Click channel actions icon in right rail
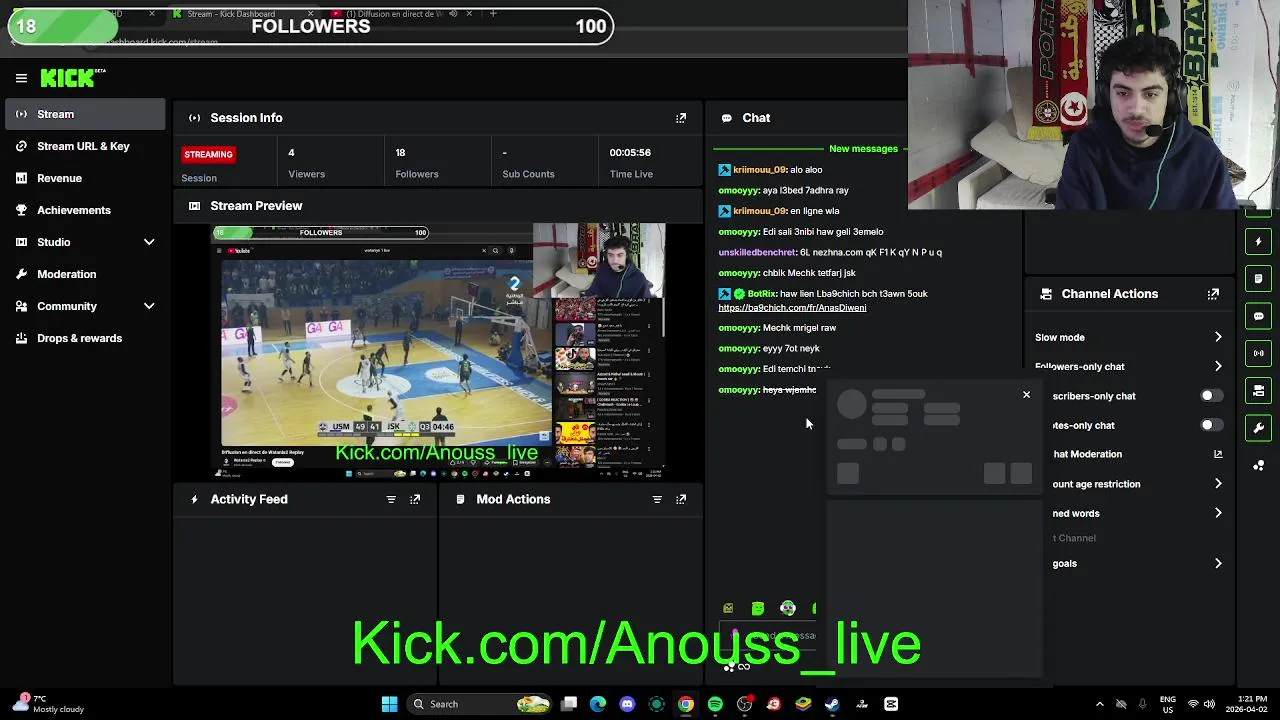This screenshot has width=1280, height=720. [x=1259, y=391]
